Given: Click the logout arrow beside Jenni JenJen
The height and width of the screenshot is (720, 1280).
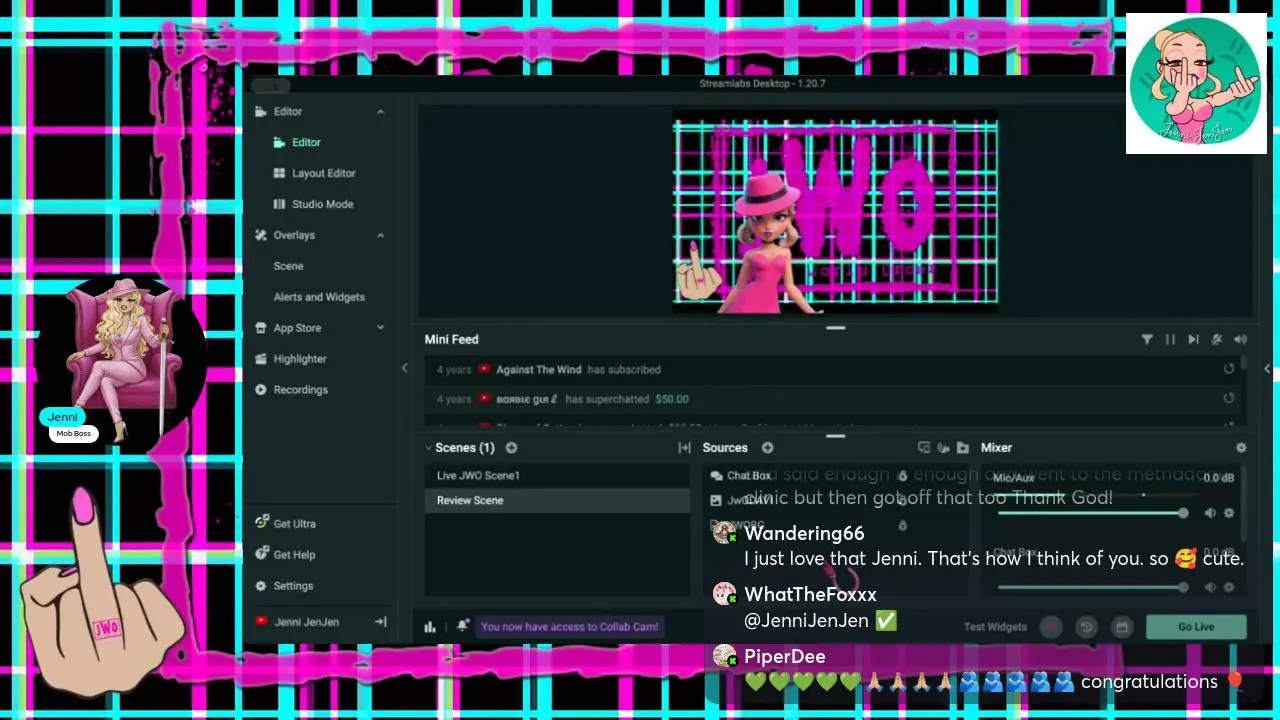Looking at the screenshot, I should pyautogui.click(x=381, y=622).
